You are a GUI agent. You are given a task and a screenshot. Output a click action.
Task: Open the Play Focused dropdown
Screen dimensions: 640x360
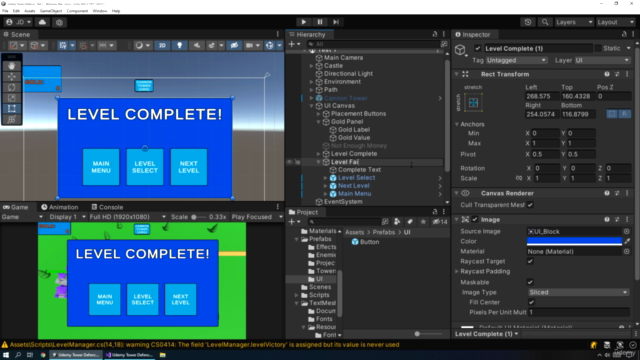[257, 217]
